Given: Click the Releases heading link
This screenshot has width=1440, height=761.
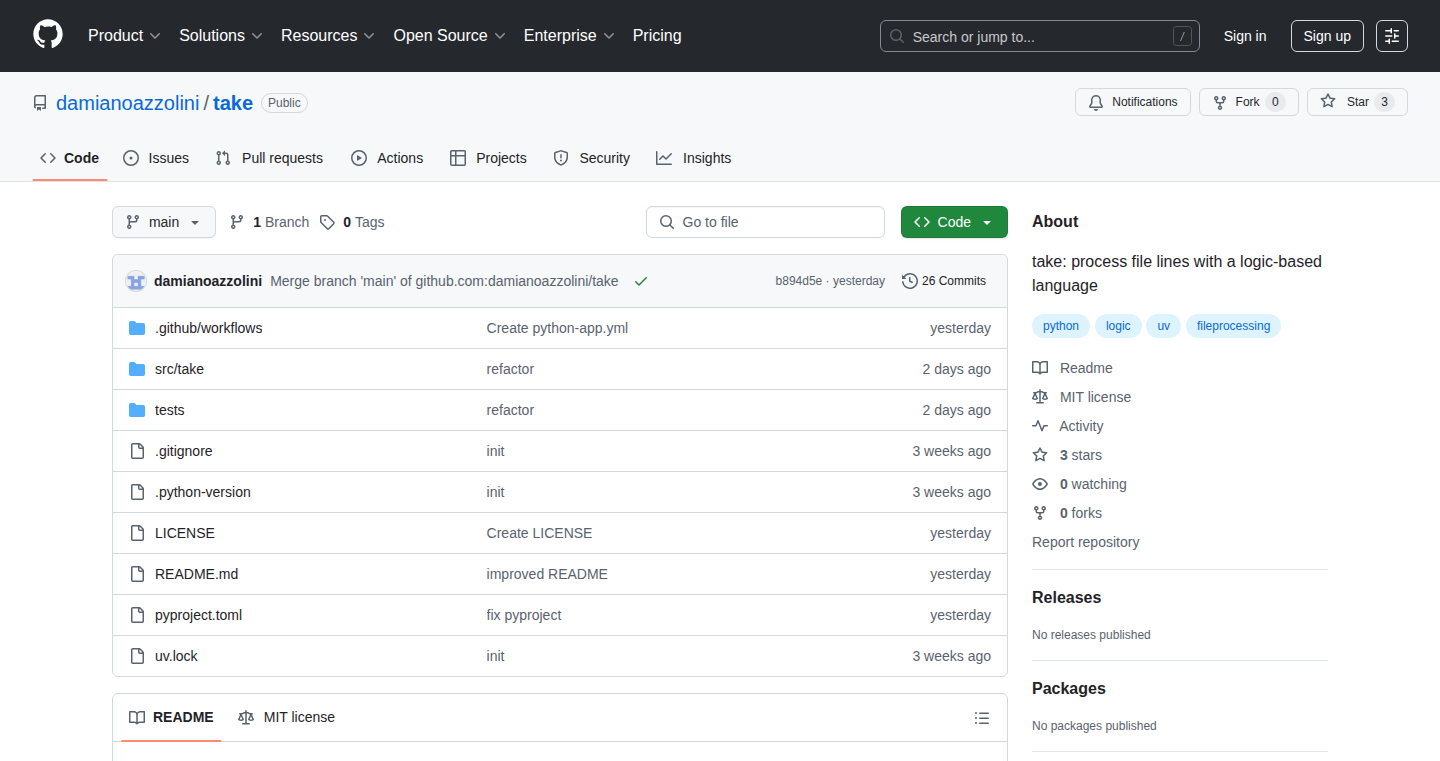Looking at the screenshot, I should coord(1066,597).
